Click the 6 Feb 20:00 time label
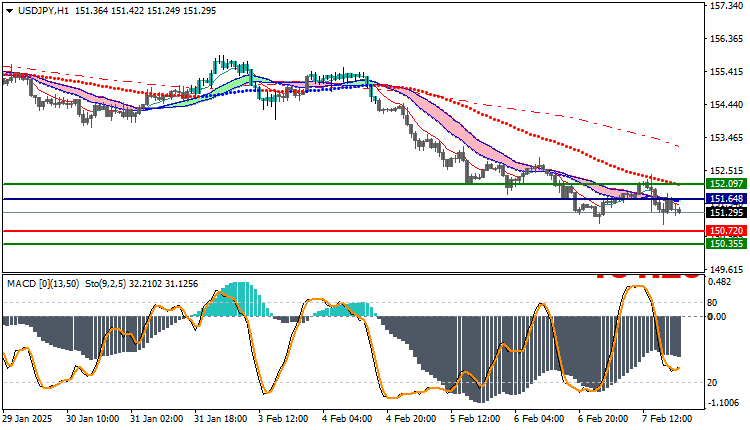The height and width of the screenshot is (430, 750). [x=603, y=419]
